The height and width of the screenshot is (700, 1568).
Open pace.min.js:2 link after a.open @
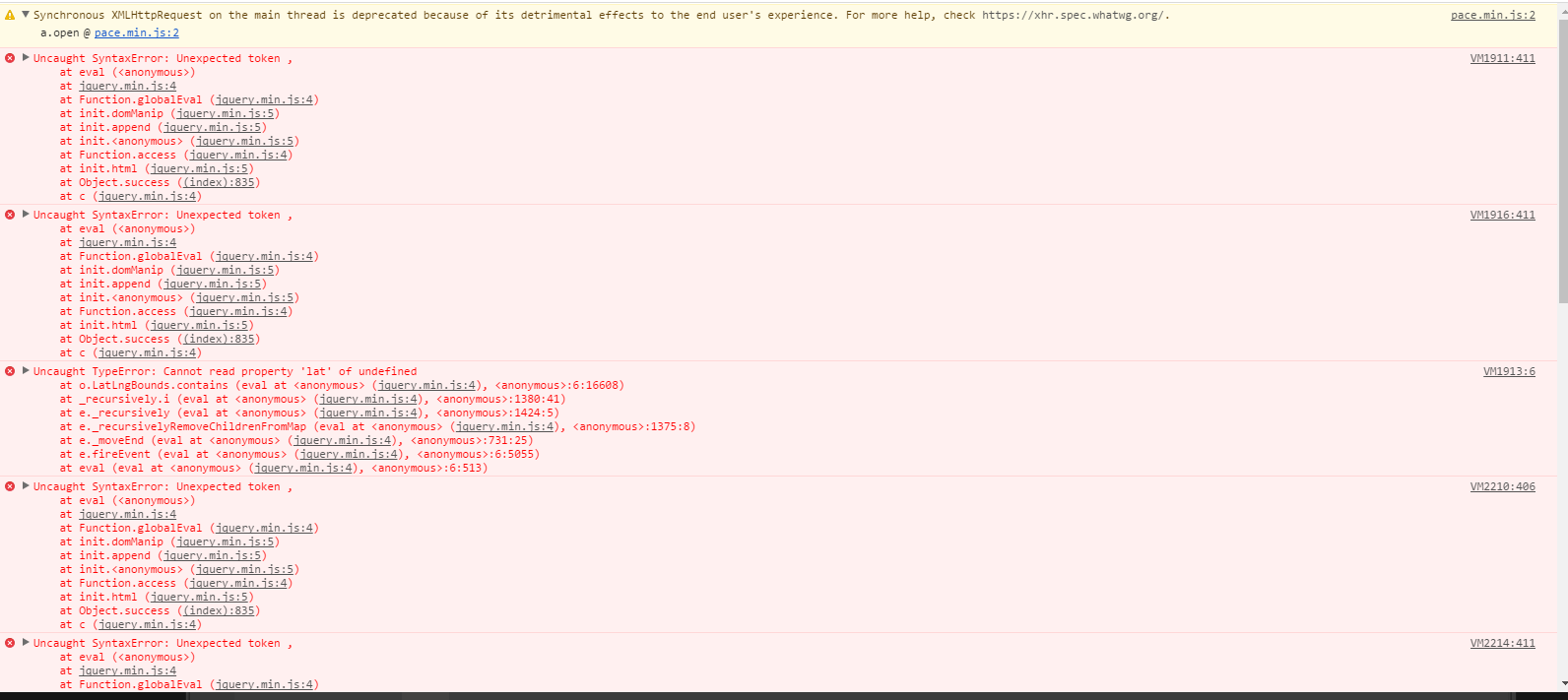[137, 32]
